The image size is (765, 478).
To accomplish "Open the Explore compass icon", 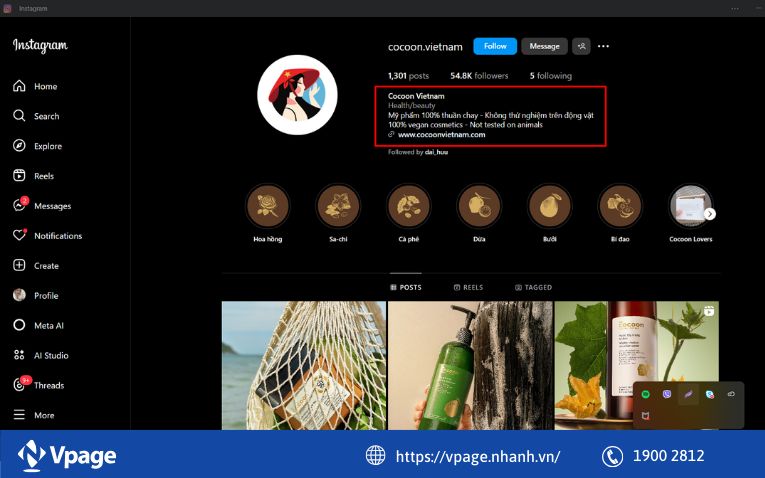I will [x=19, y=145].
